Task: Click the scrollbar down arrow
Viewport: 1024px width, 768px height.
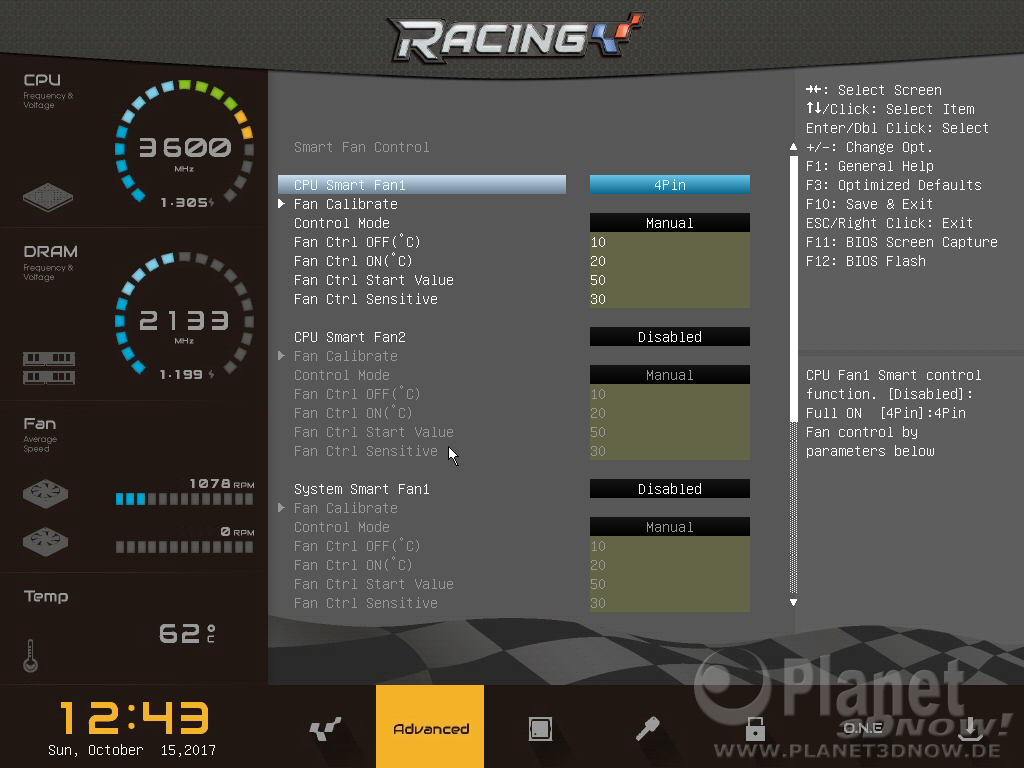Action: click(x=793, y=602)
